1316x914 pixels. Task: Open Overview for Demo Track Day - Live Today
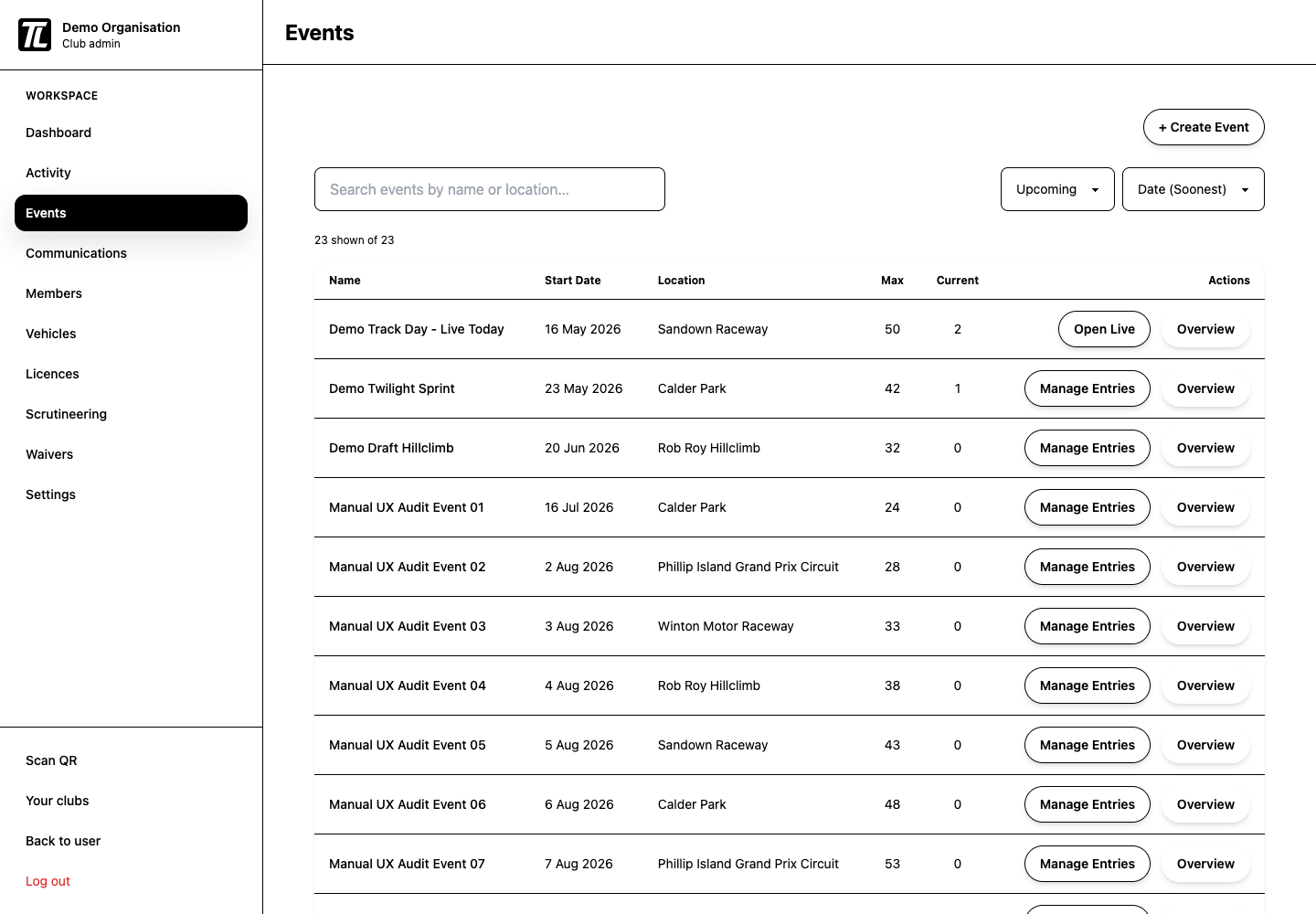click(1205, 329)
